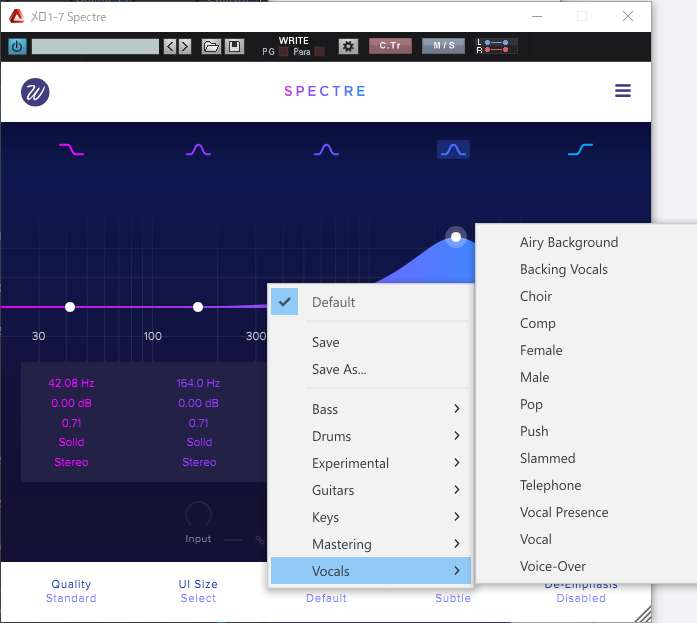
Task: Click the preset name field in host toolbar
Action: 95,46
